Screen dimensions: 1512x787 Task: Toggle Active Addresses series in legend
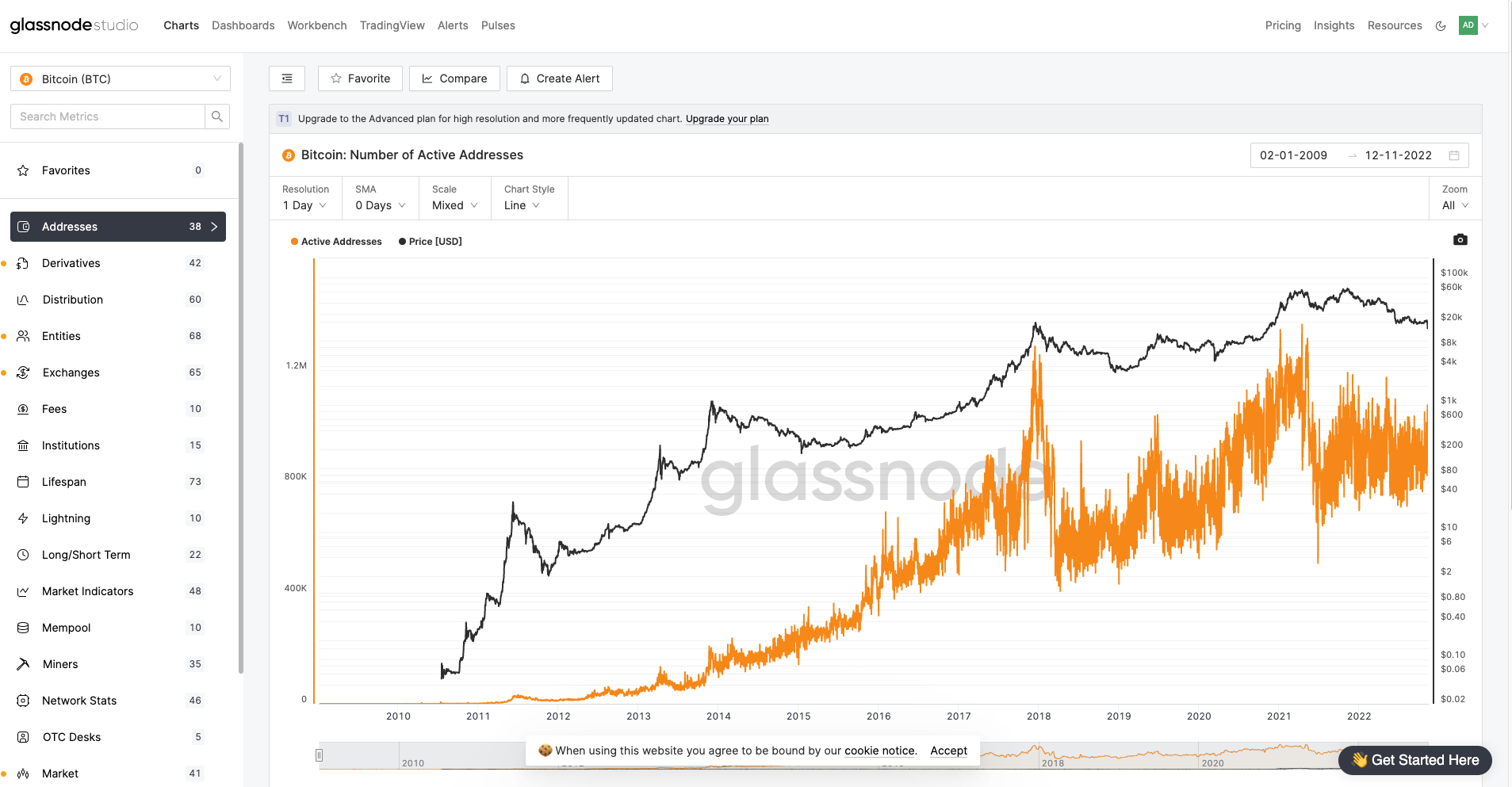[337, 242]
